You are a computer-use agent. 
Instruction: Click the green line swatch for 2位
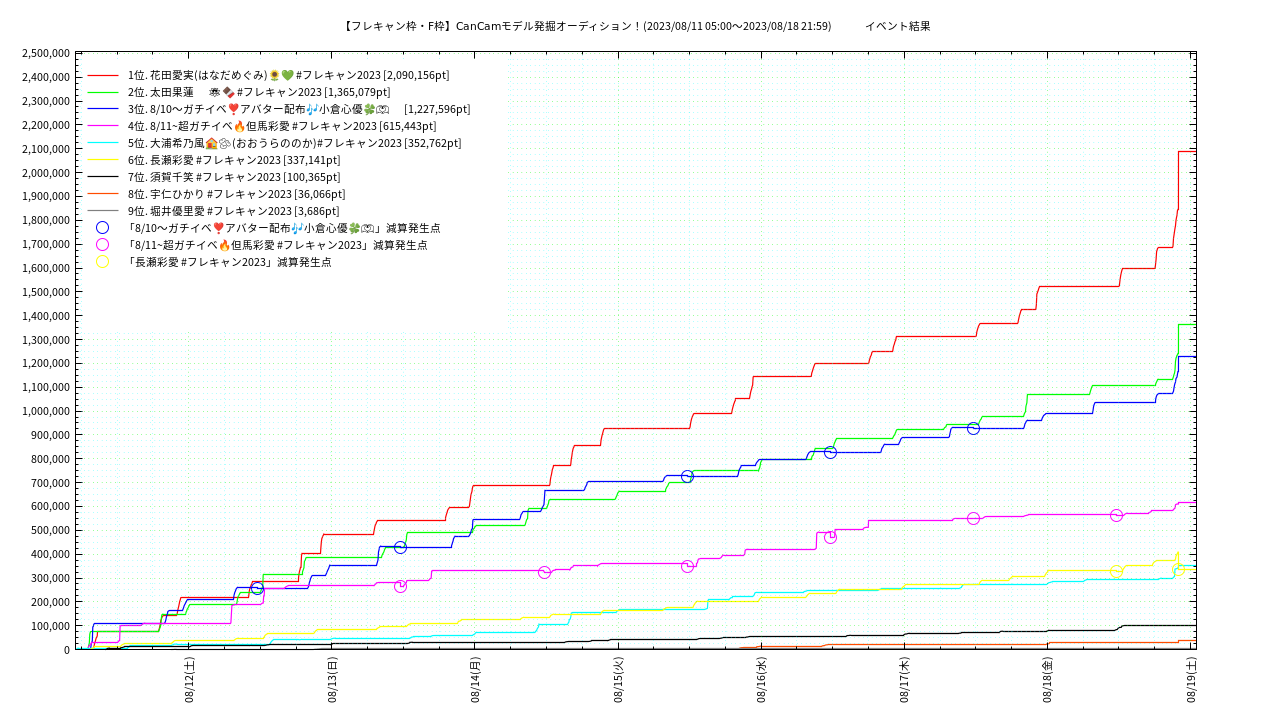(103, 92)
